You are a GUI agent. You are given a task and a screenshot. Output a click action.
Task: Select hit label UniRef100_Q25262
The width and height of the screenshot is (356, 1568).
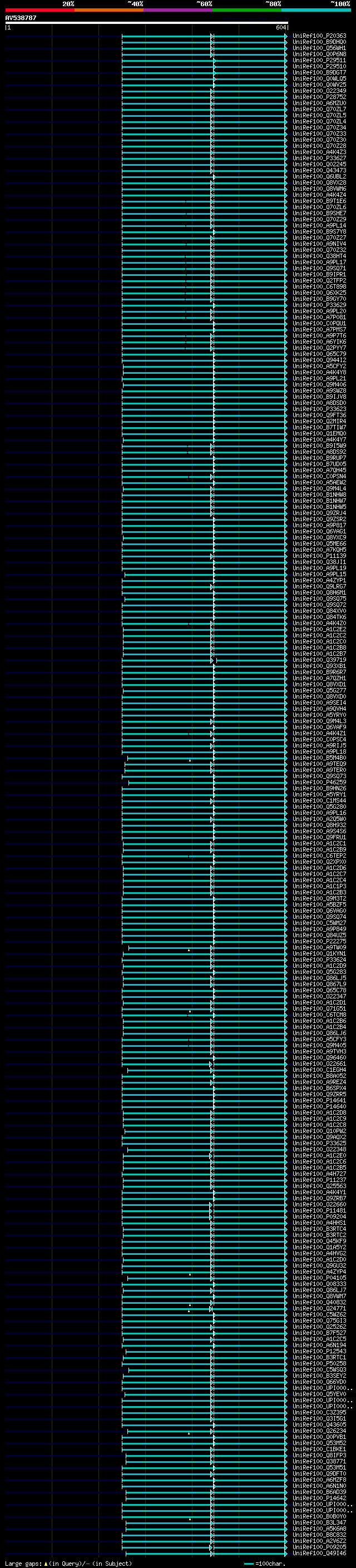click(319, 1327)
